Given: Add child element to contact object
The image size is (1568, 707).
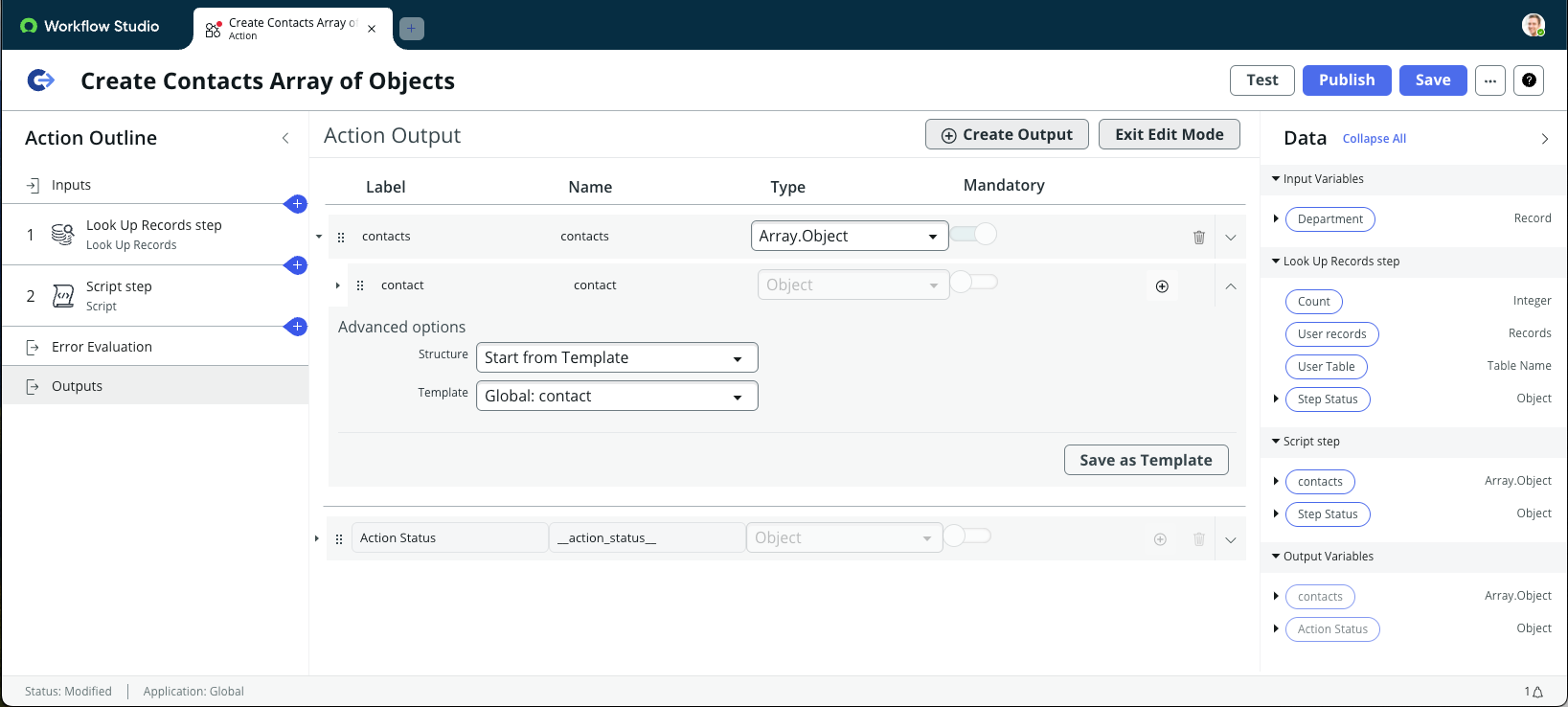Looking at the screenshot, I should pyautogui.click(x=1162, y=286).
